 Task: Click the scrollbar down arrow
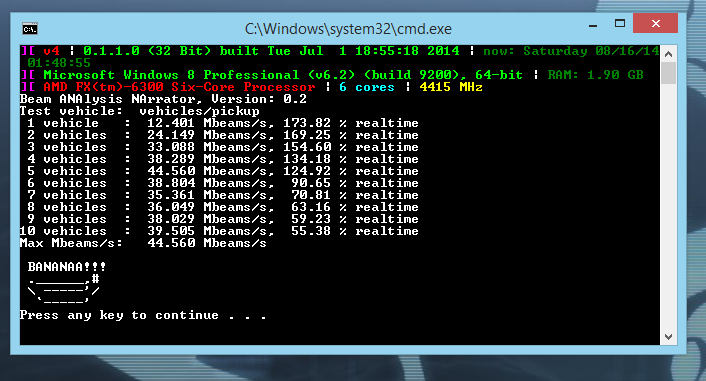point(668,337)
